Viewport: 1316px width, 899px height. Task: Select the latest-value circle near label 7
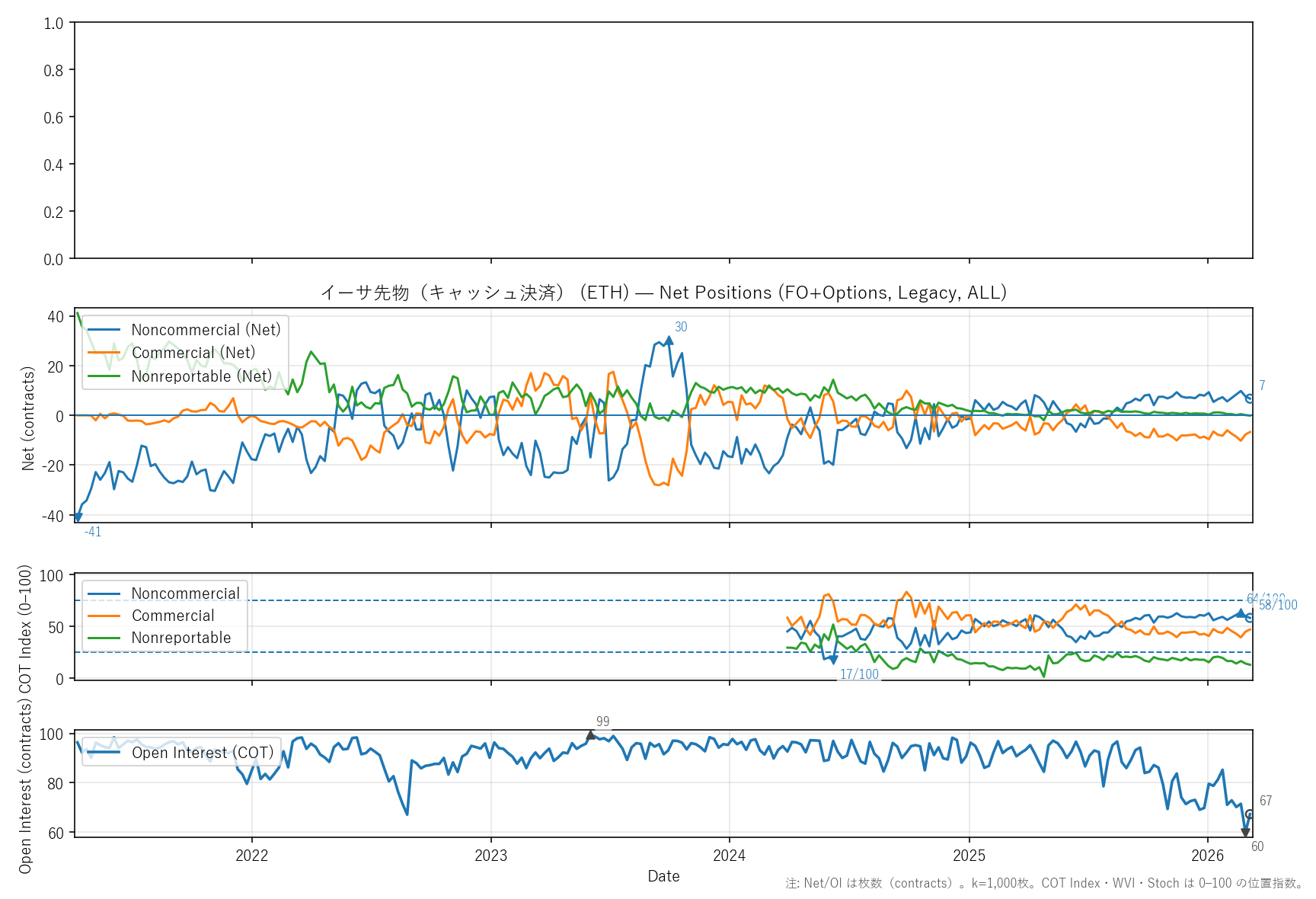pos(1250,398)
